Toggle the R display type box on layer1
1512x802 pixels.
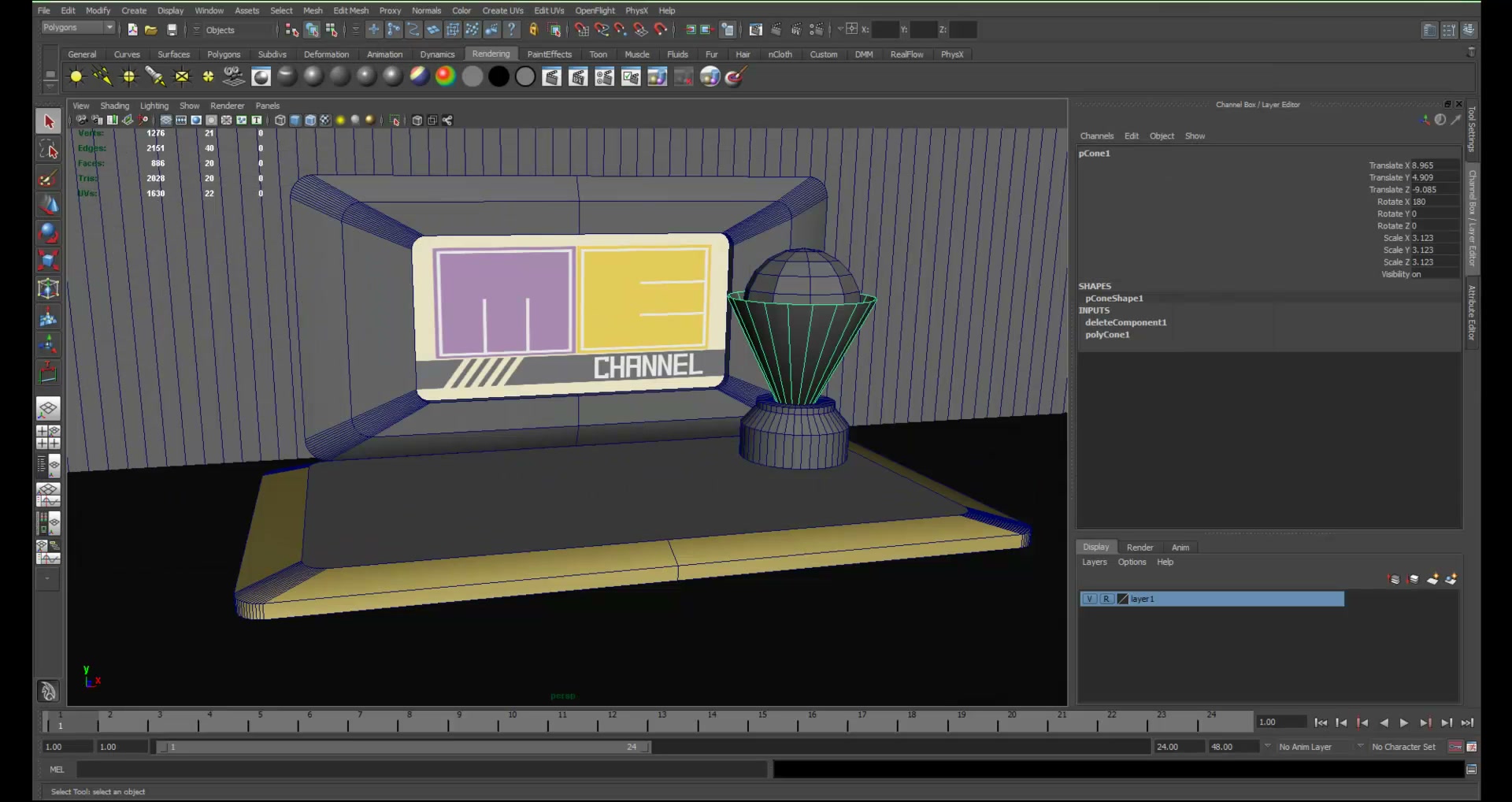pos(1106,599)
